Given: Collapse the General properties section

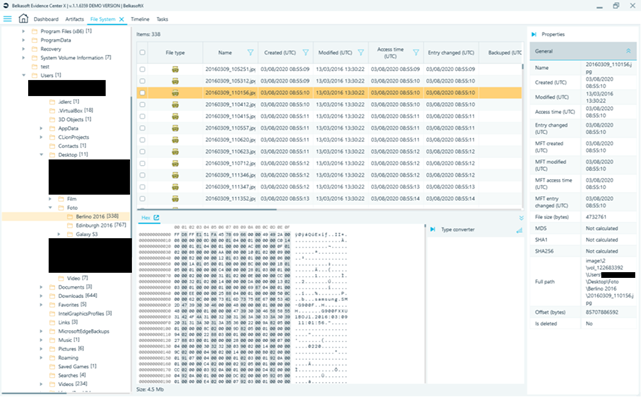Looking at the screenshot, I should tap(628, 51).
